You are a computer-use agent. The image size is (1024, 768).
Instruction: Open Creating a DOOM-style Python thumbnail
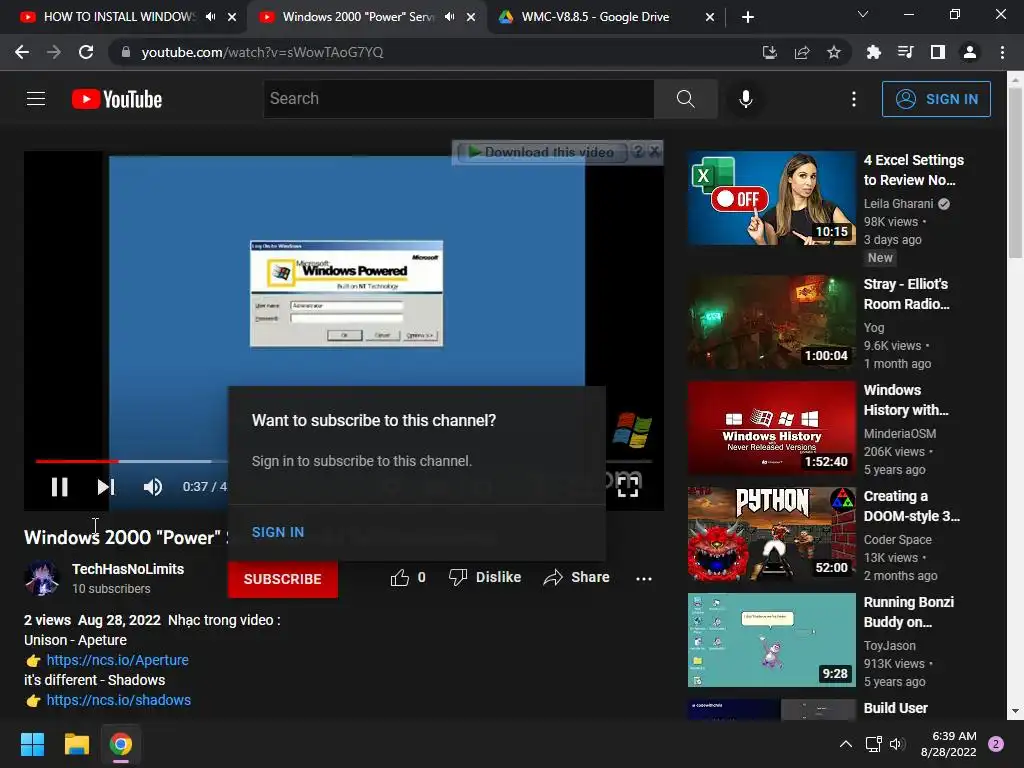click(771, 534)
